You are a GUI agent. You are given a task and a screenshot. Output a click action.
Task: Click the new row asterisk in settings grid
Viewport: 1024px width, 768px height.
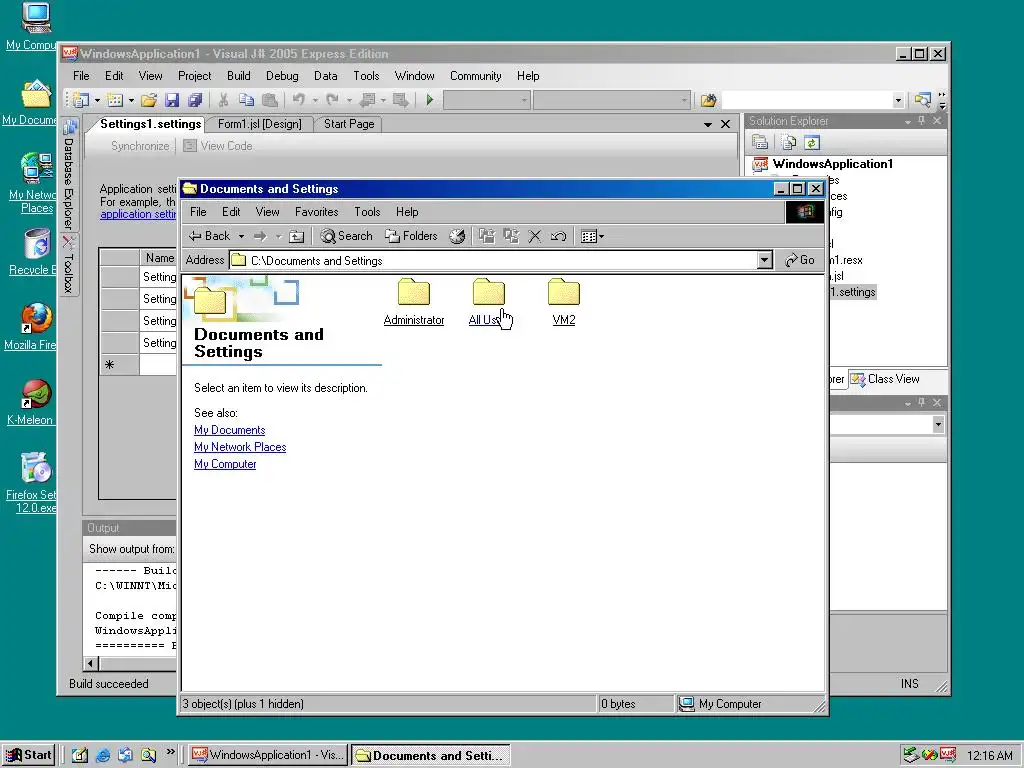coord(110,364)
